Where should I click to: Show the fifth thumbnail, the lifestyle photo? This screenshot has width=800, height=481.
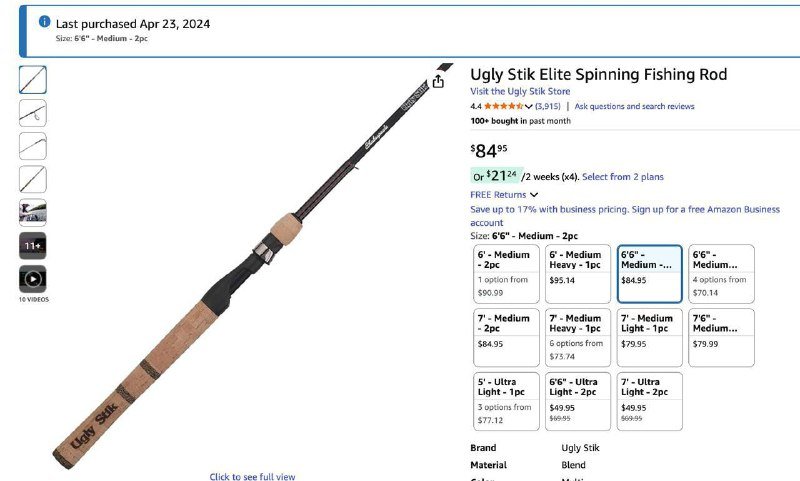32,212
